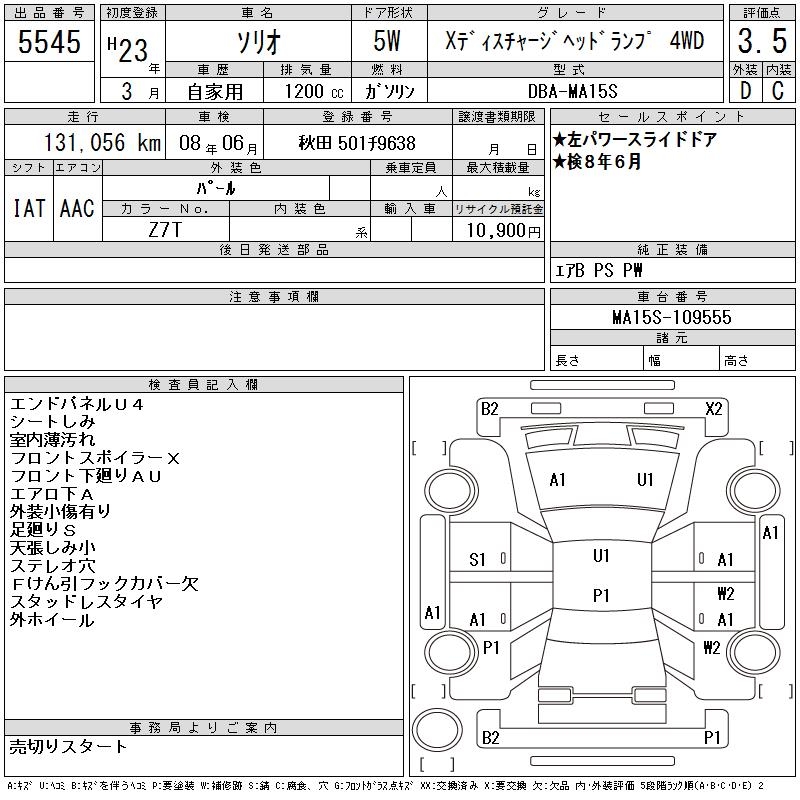
Task: Click the exterior color パール
Action: (x=216, y=189)
